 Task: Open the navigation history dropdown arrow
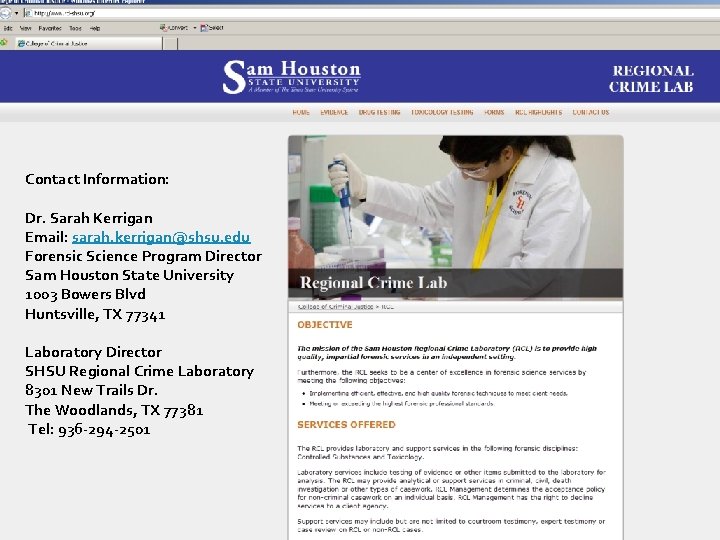[x=17, y=13]
